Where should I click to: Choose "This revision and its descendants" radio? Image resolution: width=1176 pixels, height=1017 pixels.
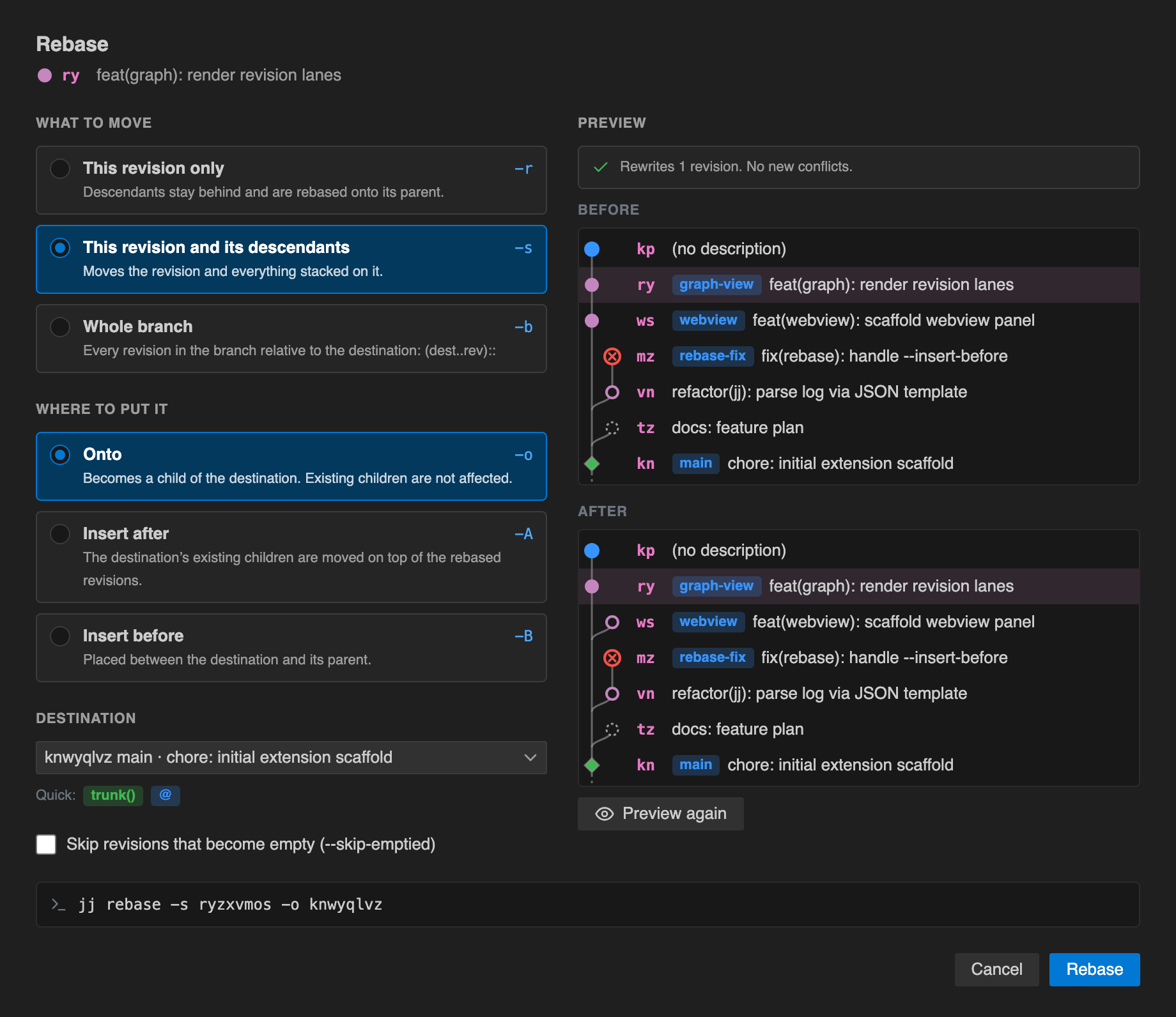pos(60,248)
